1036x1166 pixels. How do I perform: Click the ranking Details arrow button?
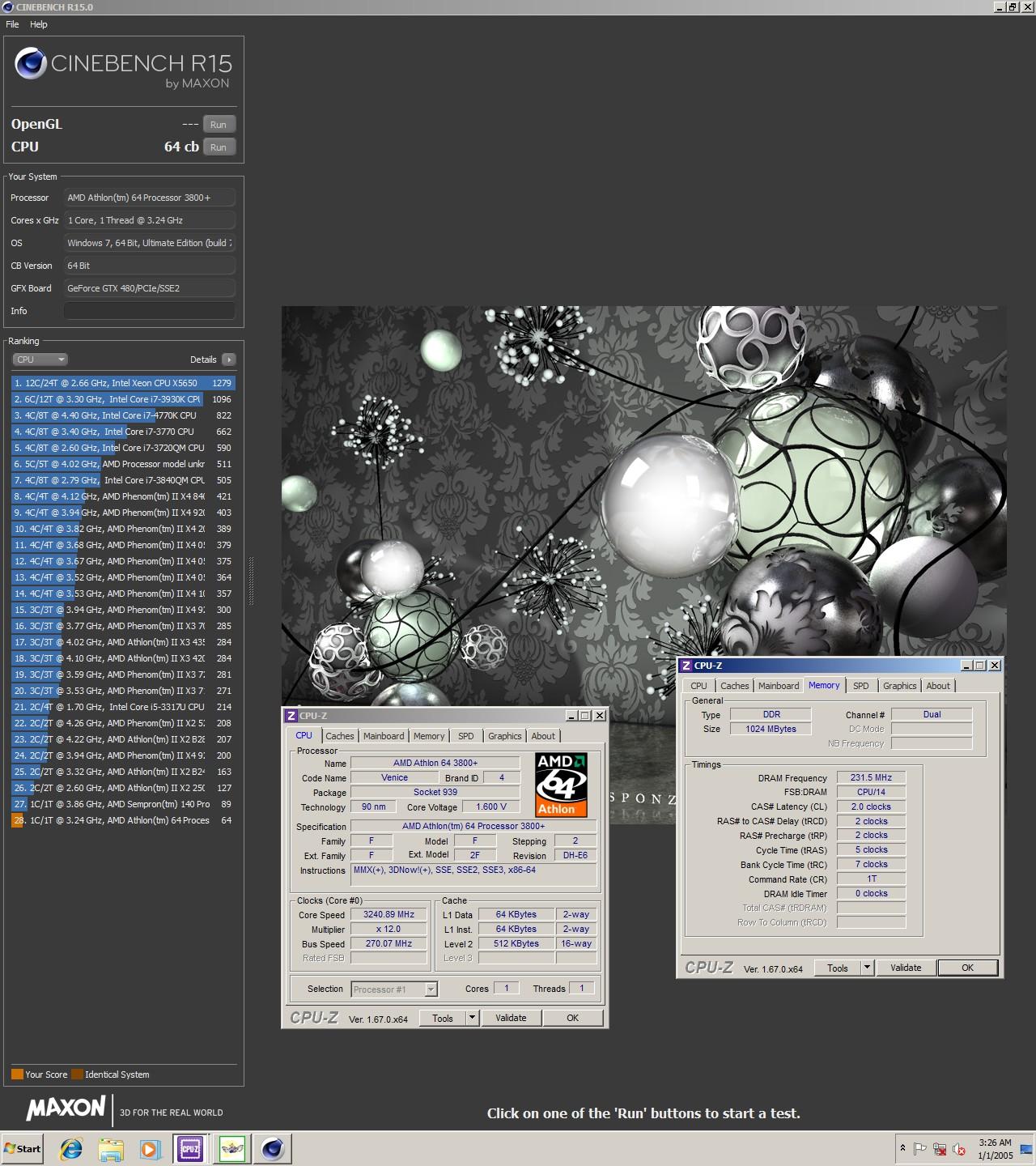click(x=229, y=360)
